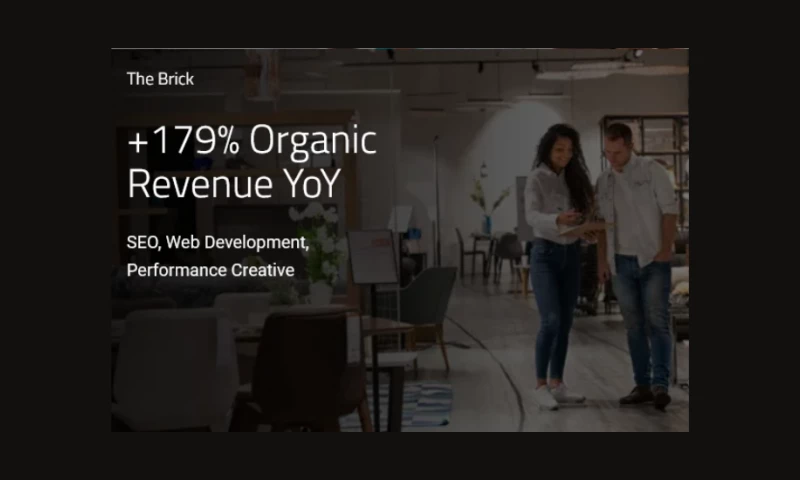Click 'The Brick' client name label
Image resolution: width=800 pixels, height=480 pixels.
click(x=160, y=79)
